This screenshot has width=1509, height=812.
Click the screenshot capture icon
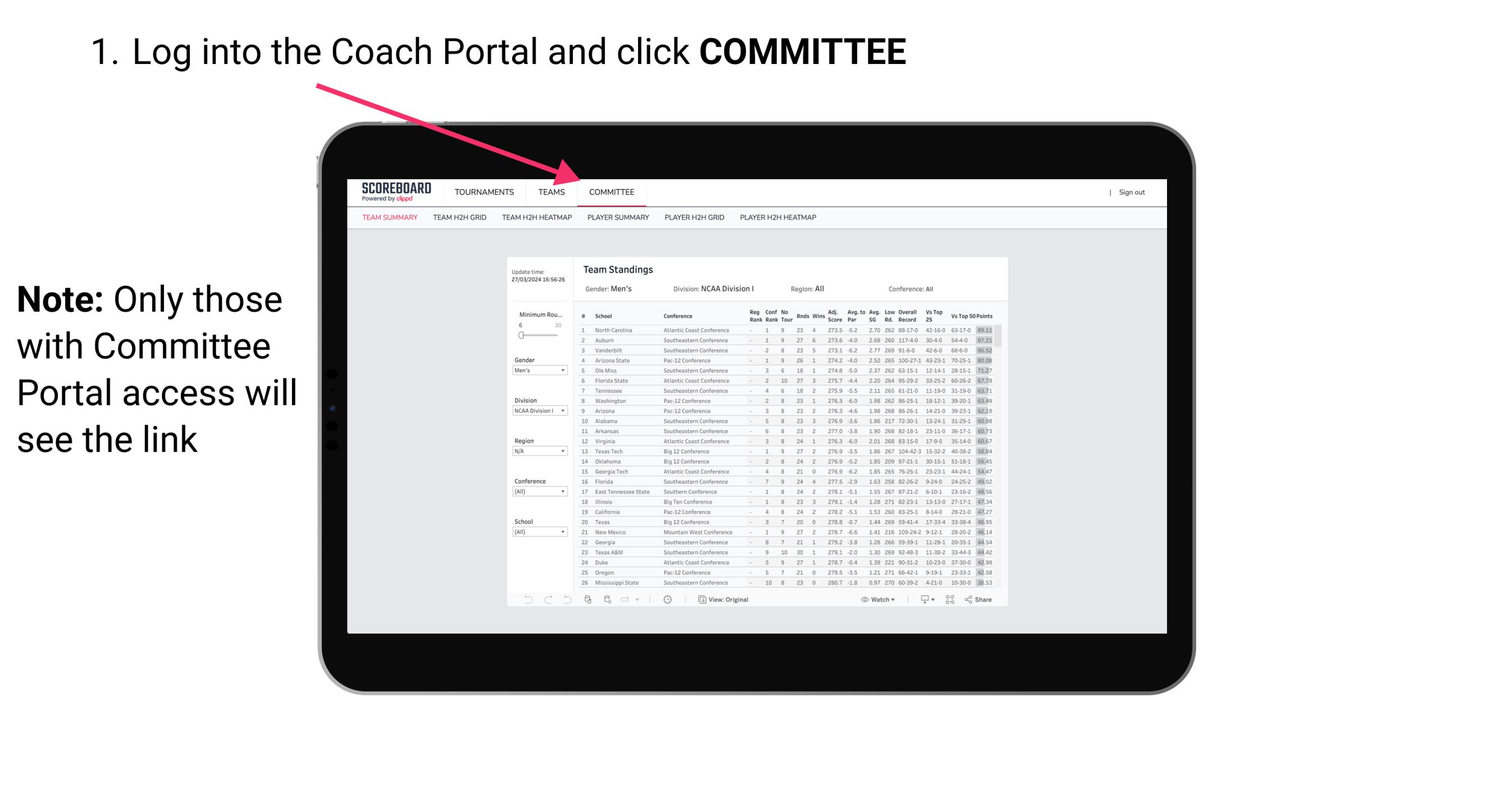point(950,600)
